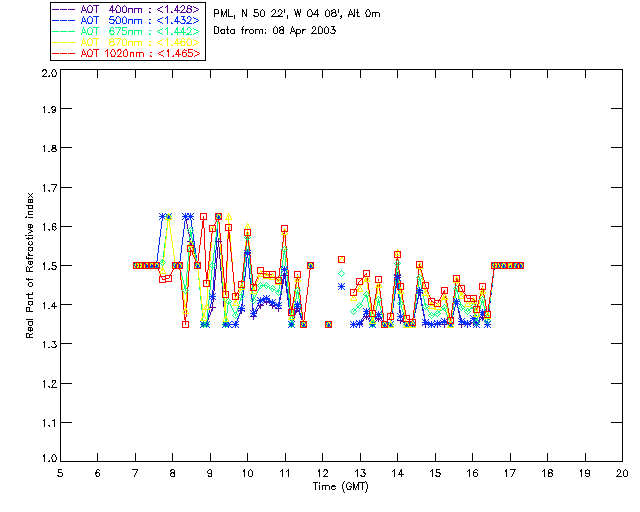
Task: Click the 12 x-axis tick label
Action: pos(322,473)
